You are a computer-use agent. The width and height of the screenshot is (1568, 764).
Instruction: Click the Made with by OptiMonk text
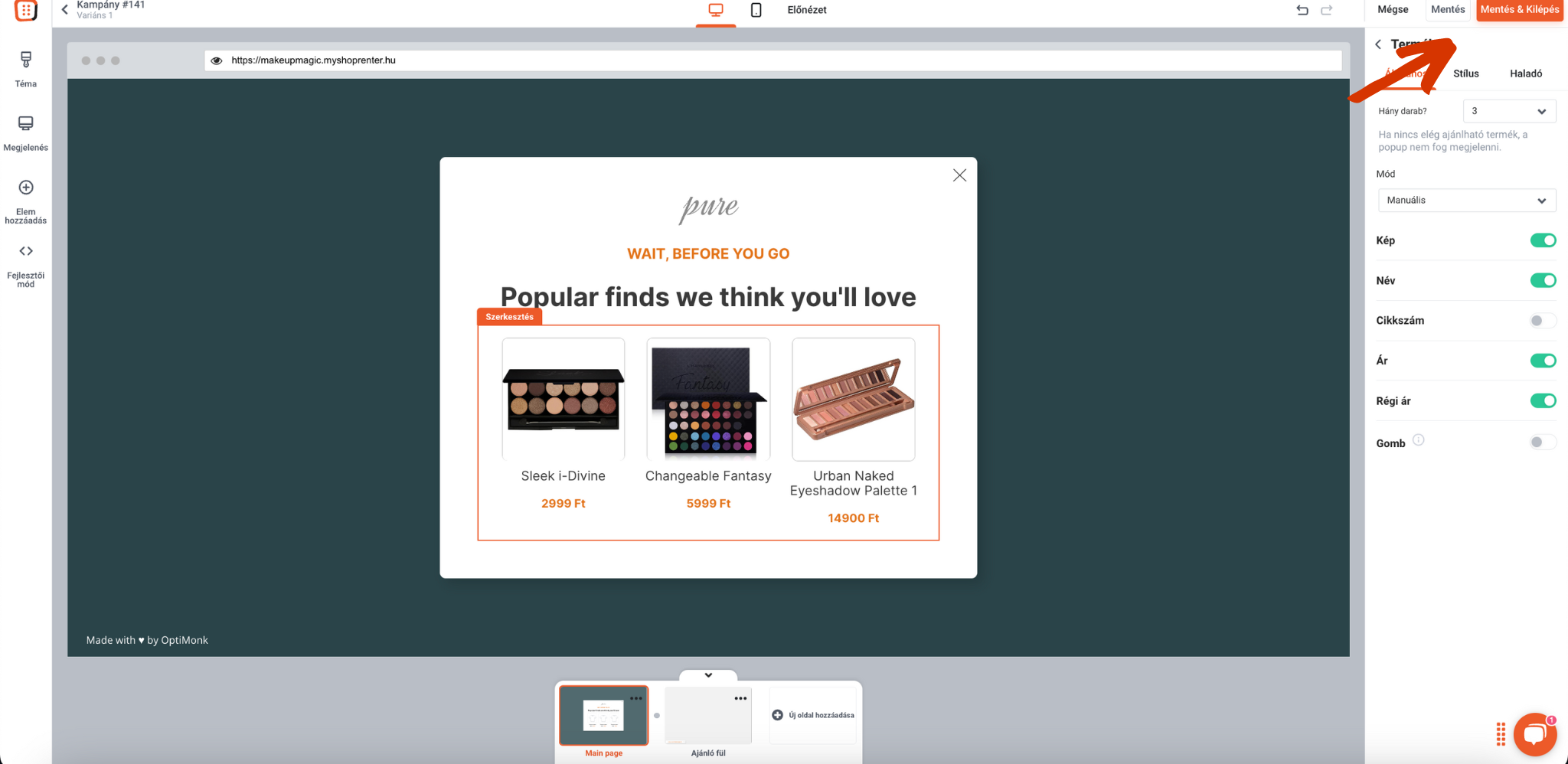pyautogui.click(x=147, y=640)
